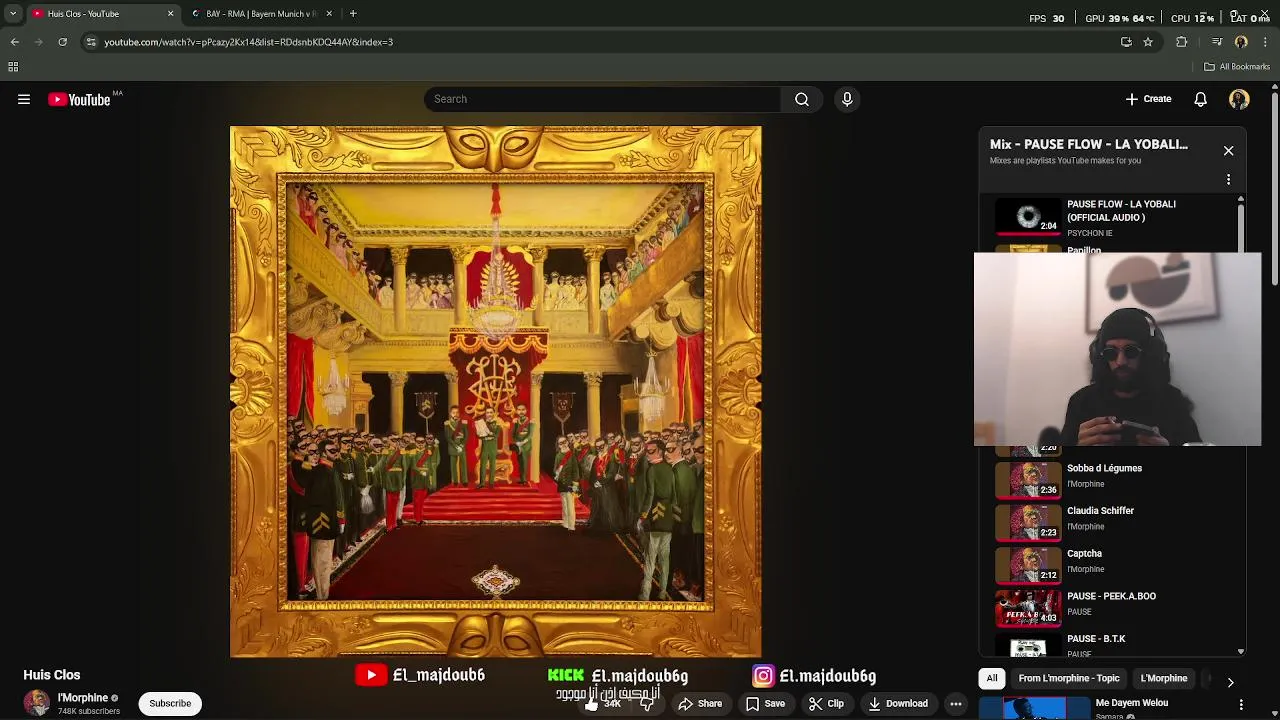Open the Mix playlist options menu
The height and width of the screenshot is (720, 1280).
1228,180
